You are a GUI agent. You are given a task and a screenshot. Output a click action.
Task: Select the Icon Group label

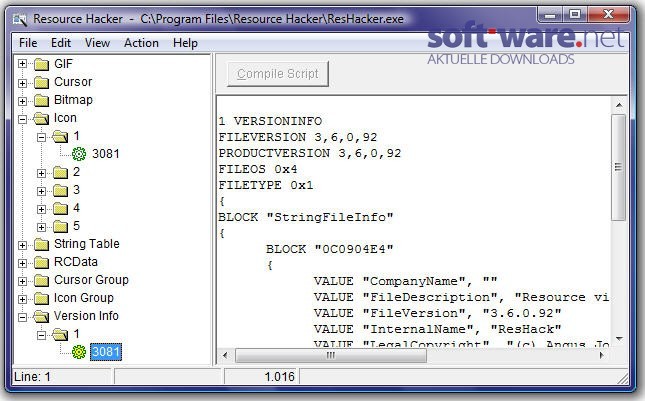click(x=84, y=298)
